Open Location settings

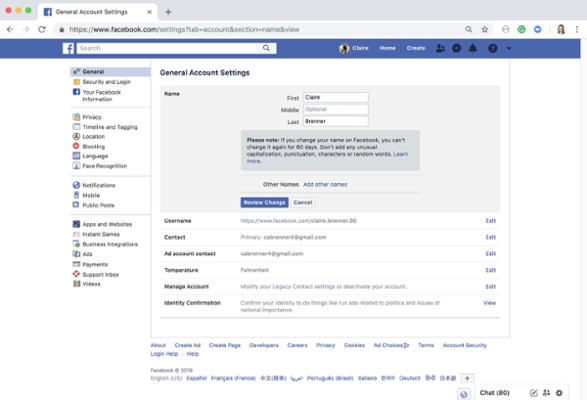(93, 137)
